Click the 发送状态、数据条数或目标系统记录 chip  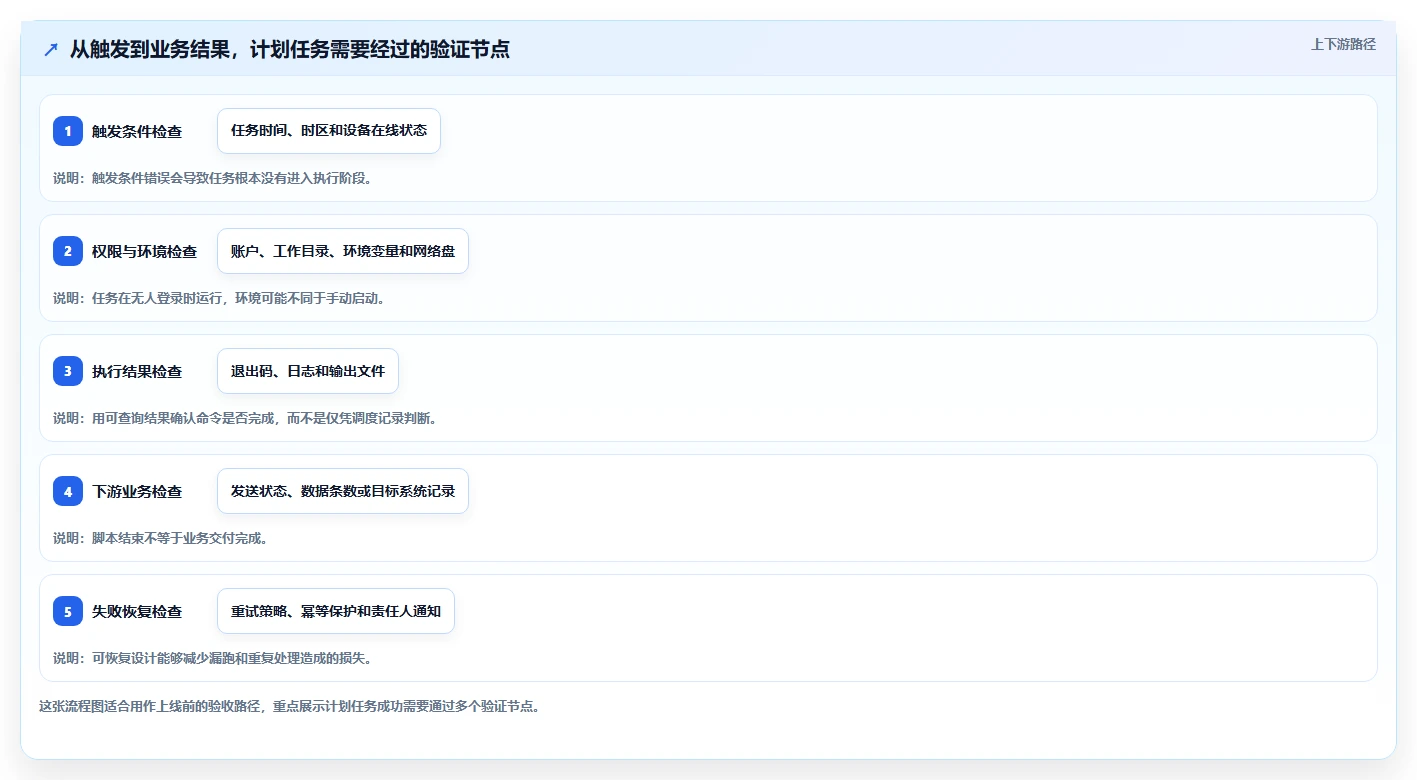pos(343,491)
